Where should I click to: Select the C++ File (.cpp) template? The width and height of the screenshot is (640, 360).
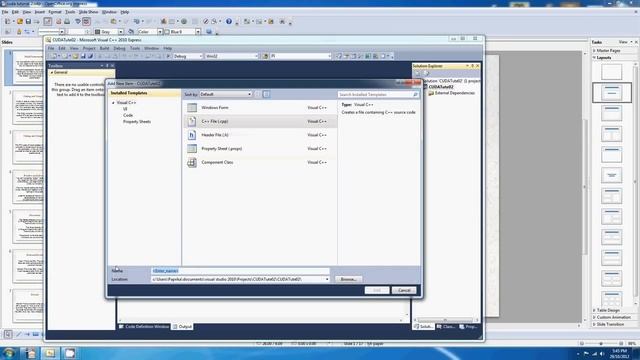tap(260, 121)
